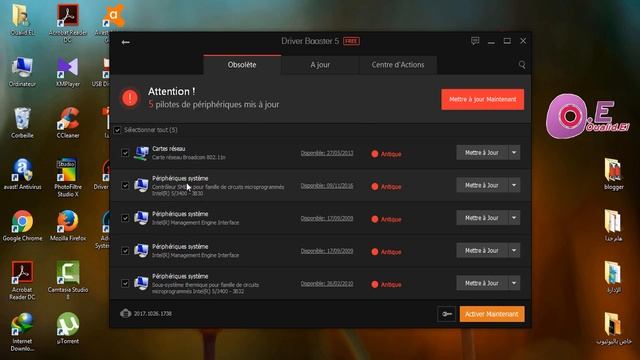Open the µTorrent desktop shortcut
The width and height of the screenshot is (640, 360).
(x=68, y=329)
